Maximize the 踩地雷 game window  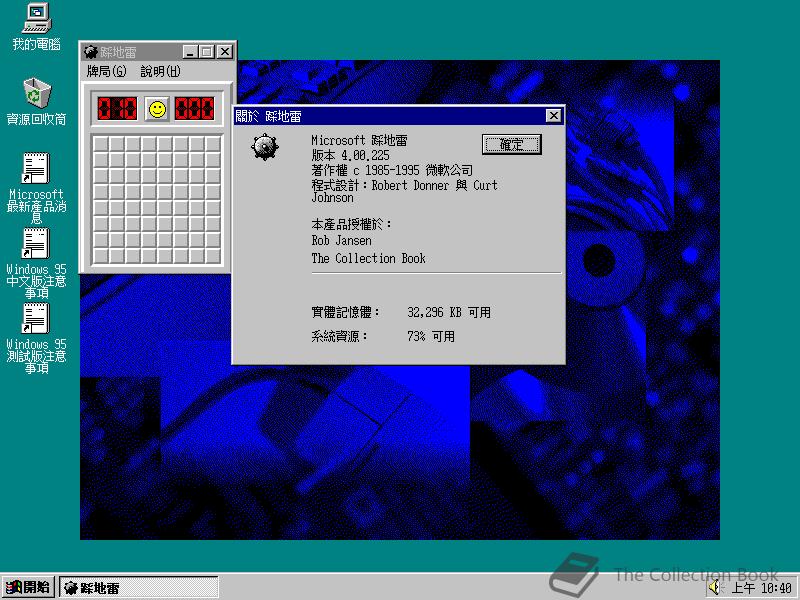click(x=207, y=52)
